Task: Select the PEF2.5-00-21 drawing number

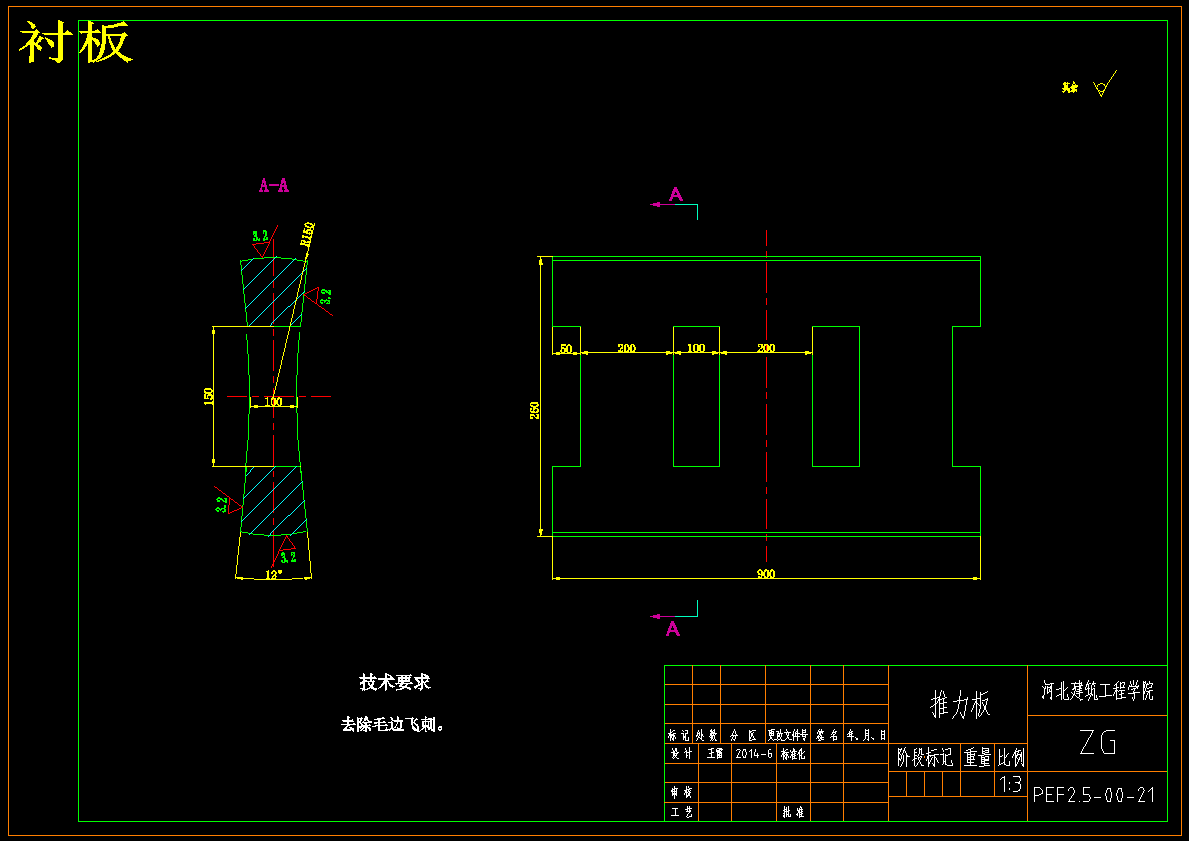Action: tap(1094, 795)
